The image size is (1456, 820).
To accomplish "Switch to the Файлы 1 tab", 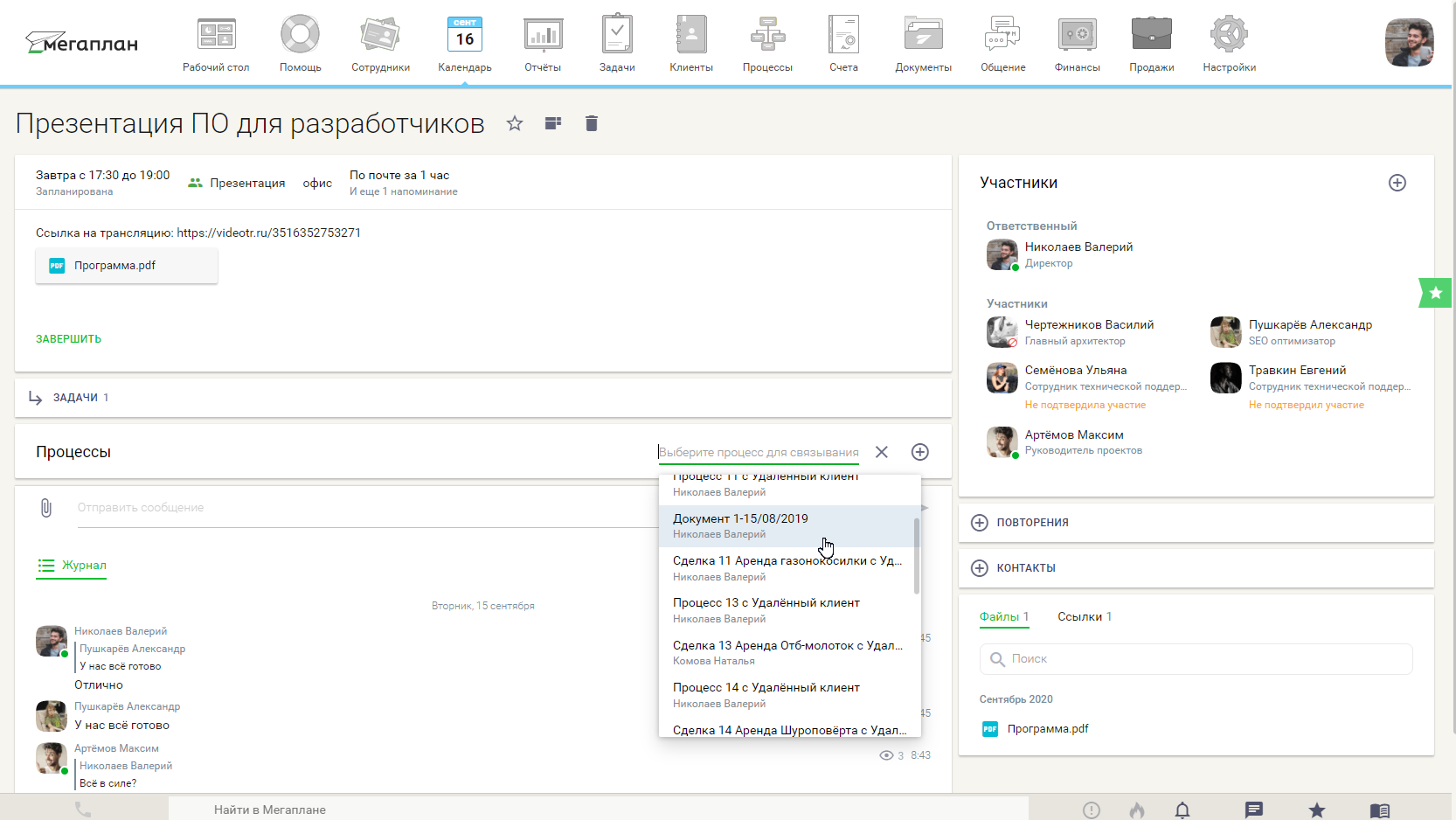I will pyautogui.click(x=1004, y=616).
